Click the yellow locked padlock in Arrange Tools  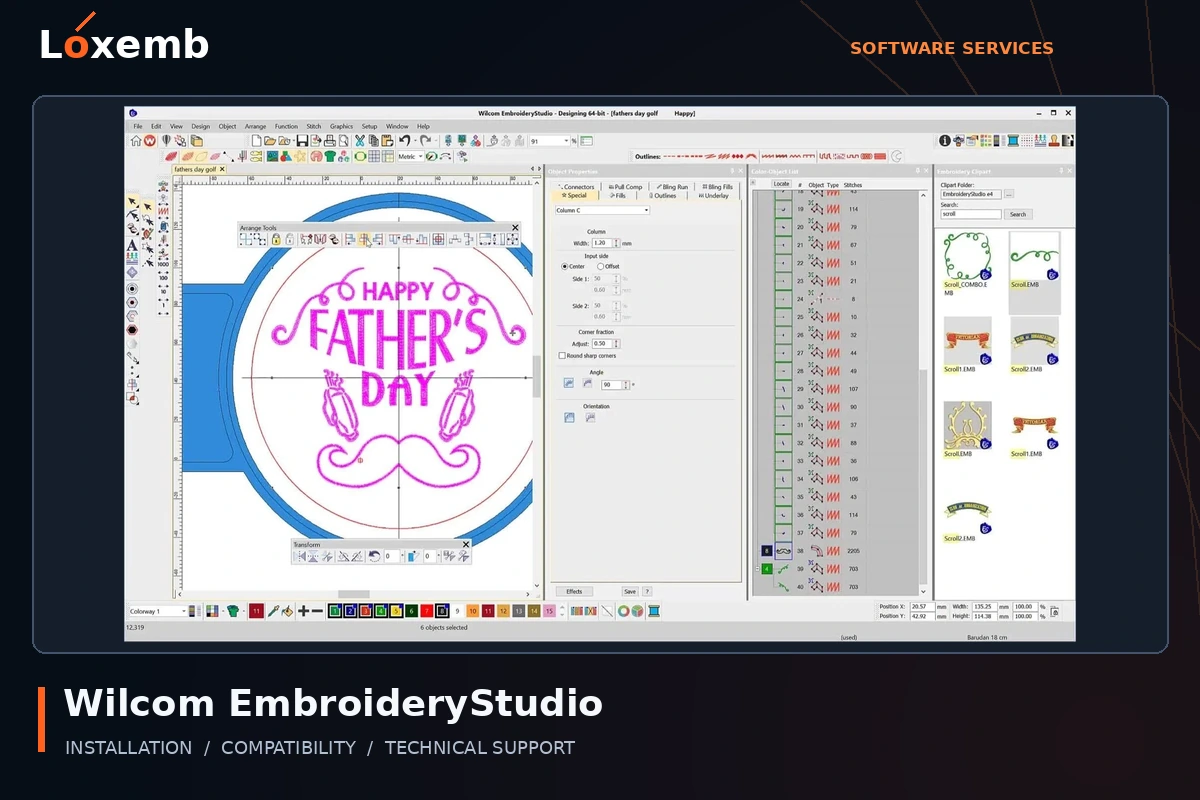[276, 239]
